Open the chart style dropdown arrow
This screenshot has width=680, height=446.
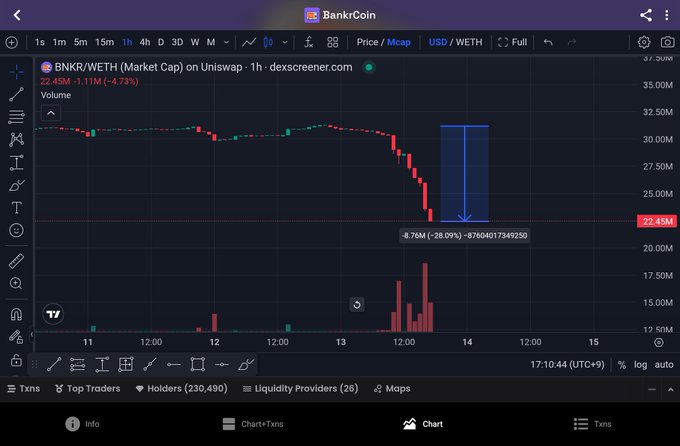[285, 42]
